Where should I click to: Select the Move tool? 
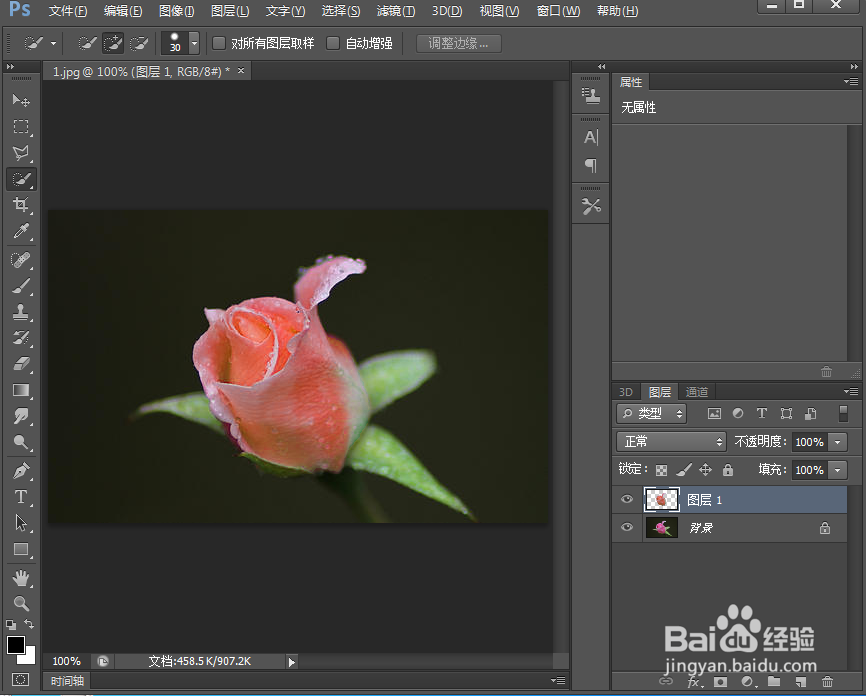point(21,100)
